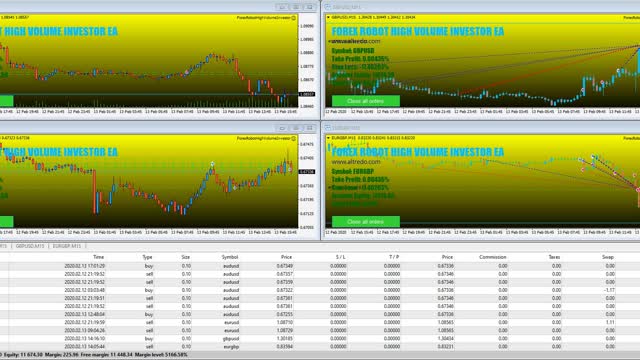The width and height of the screenshot is (640, 360).
Task: Close the top-left chart window
Action: tap(310, 7)
